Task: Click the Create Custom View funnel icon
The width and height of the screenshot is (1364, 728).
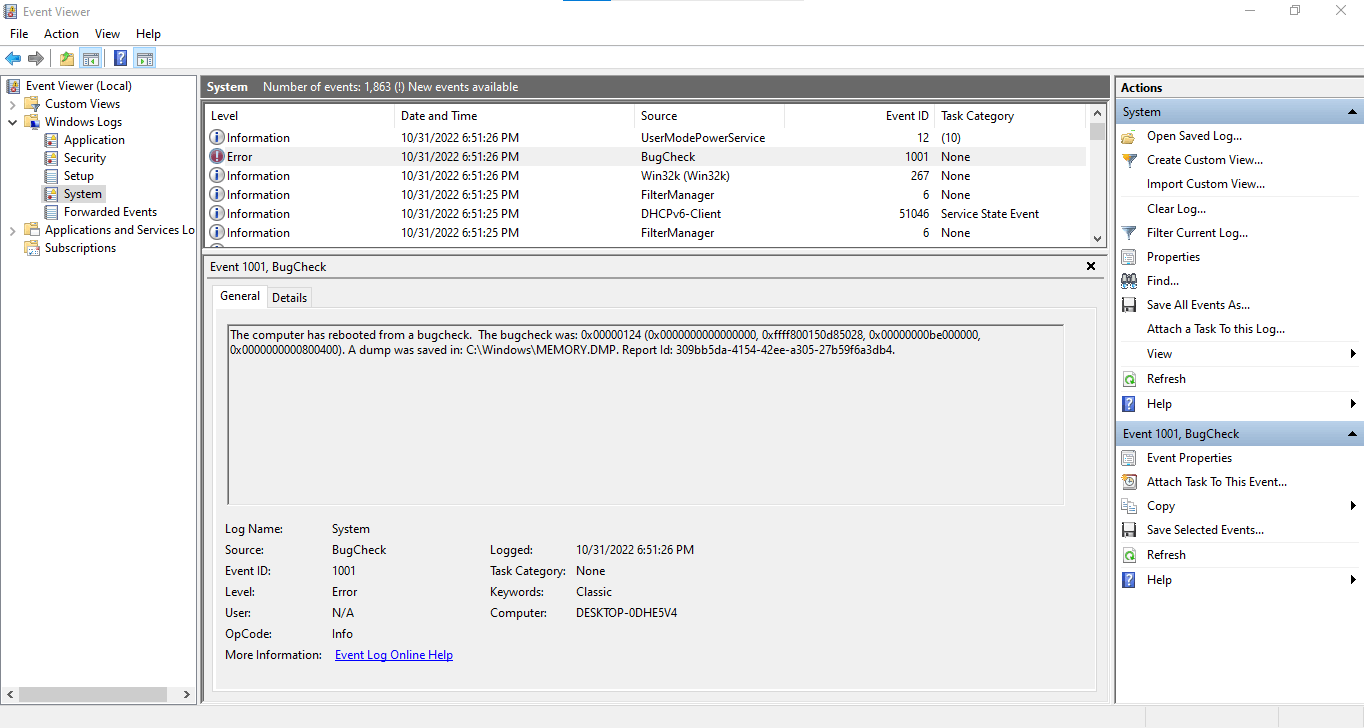Action: [1129, 160]
